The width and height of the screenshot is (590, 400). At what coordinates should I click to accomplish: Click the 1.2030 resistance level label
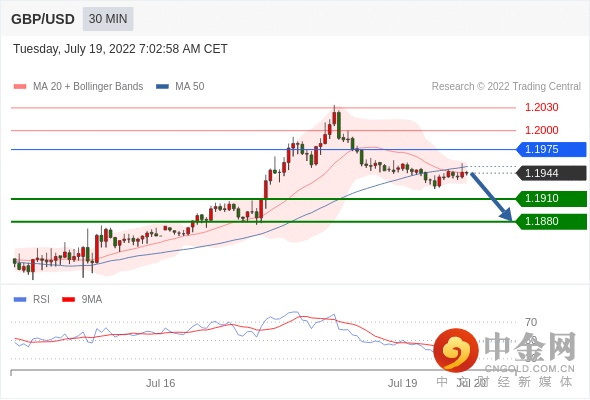pos(541,108)
